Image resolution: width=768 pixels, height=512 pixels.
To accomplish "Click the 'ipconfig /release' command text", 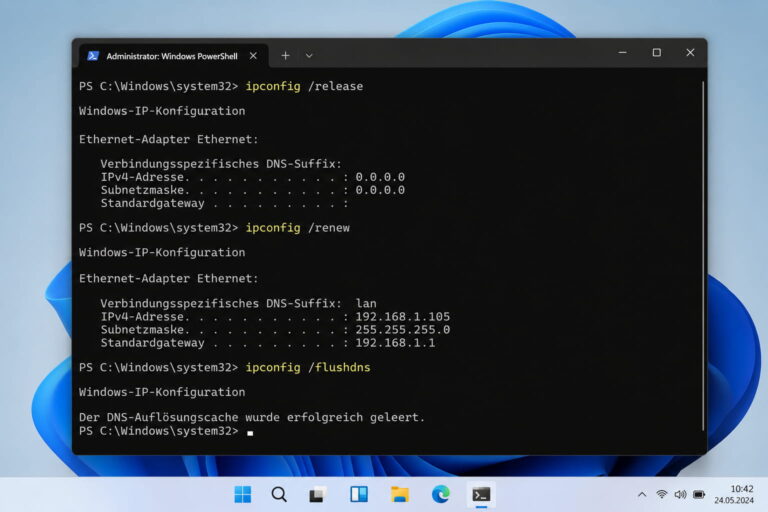I will coord(304,86).
